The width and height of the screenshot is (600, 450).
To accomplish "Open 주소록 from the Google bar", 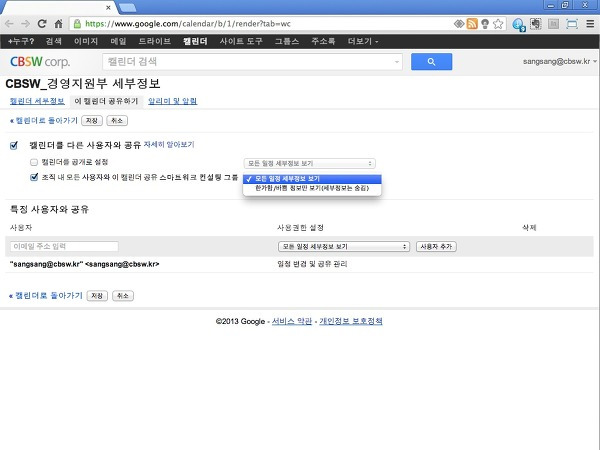I will point(323,41).
